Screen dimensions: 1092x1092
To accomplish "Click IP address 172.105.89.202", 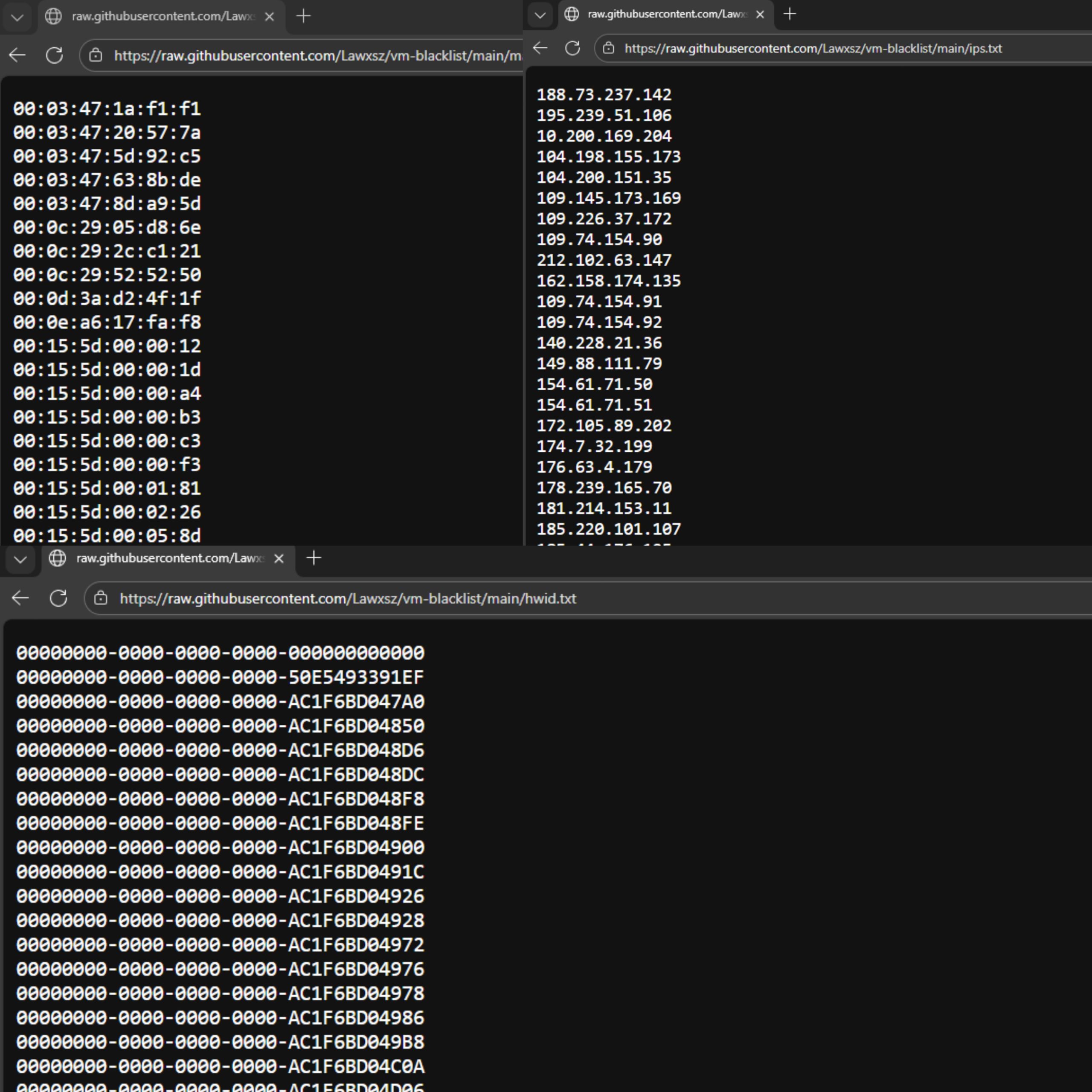I will 604,426.
